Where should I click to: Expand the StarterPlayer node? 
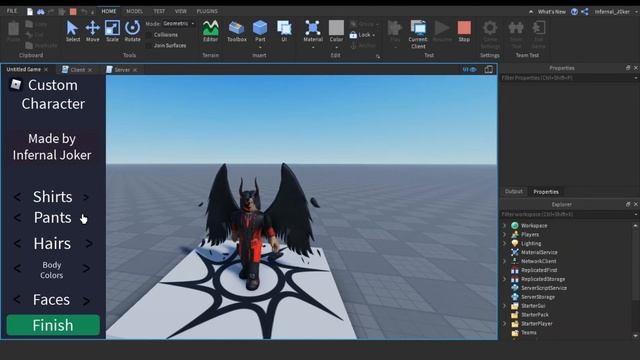click(x=505, y=324)
